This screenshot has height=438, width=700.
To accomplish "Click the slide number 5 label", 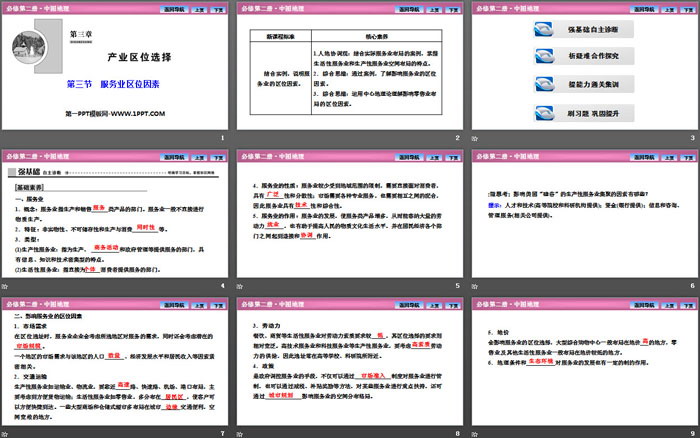I will [x=457, y=286].
